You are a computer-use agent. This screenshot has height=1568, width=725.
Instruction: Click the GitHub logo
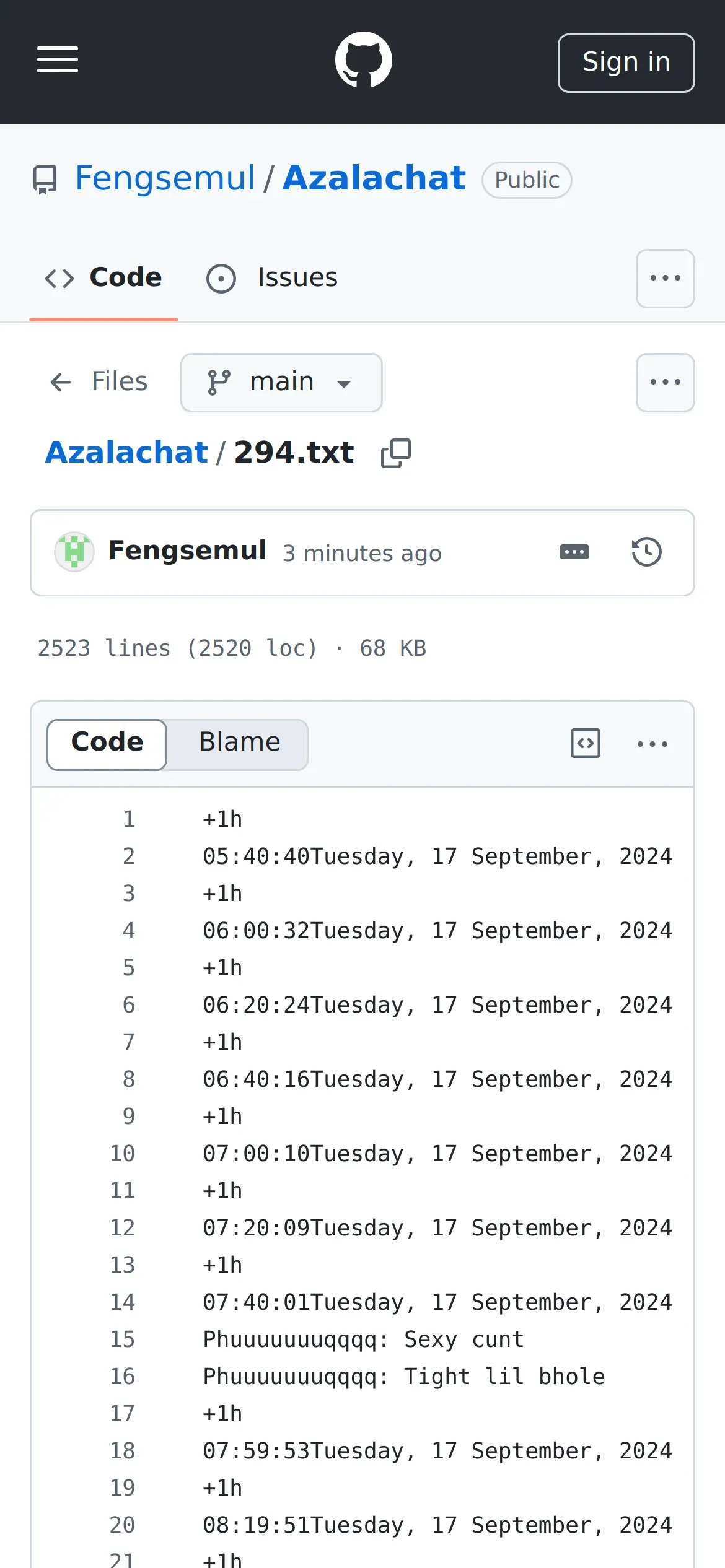pos(363,60)
